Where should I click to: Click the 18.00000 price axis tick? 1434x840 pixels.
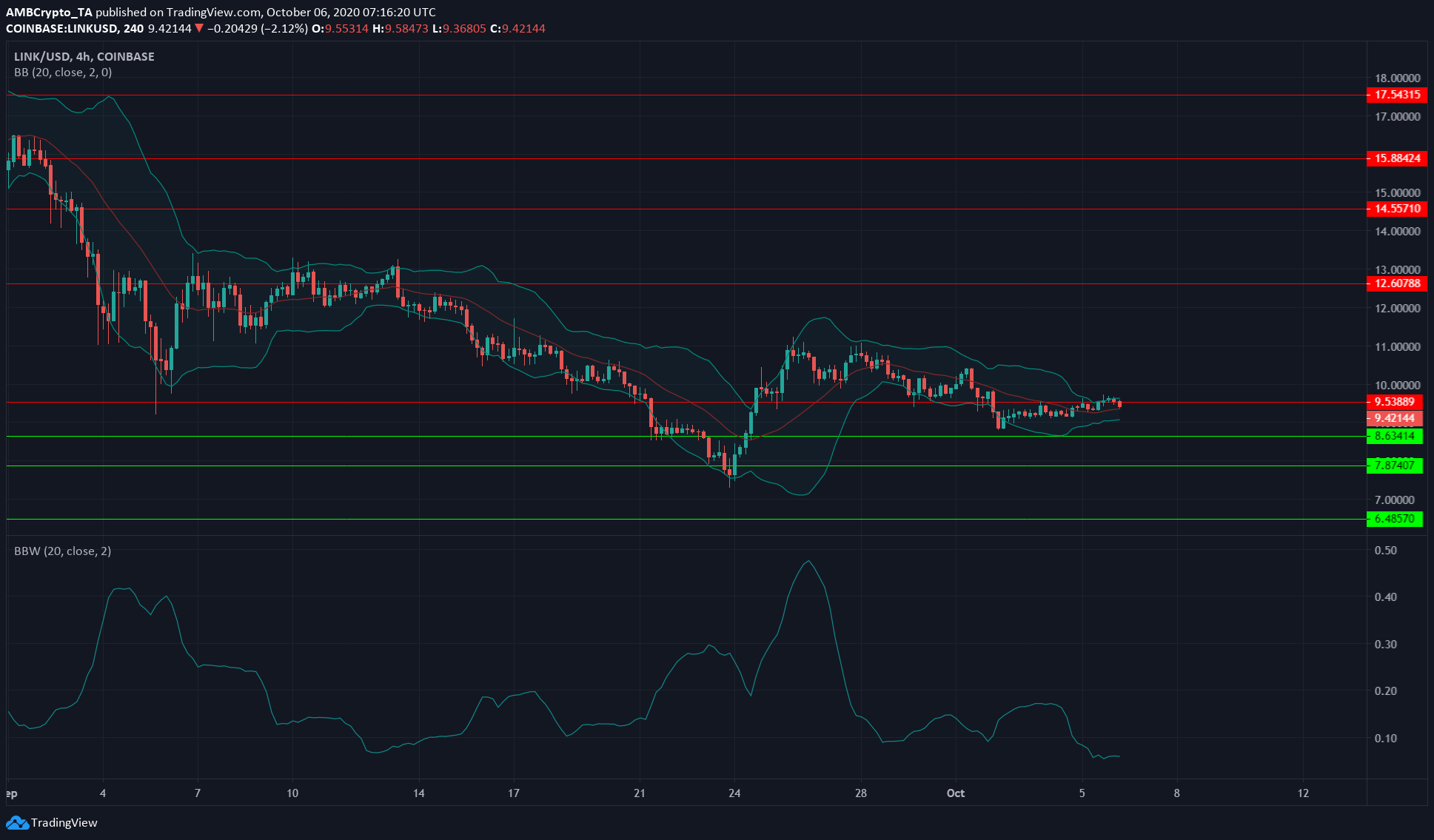tap(1397, 78)
